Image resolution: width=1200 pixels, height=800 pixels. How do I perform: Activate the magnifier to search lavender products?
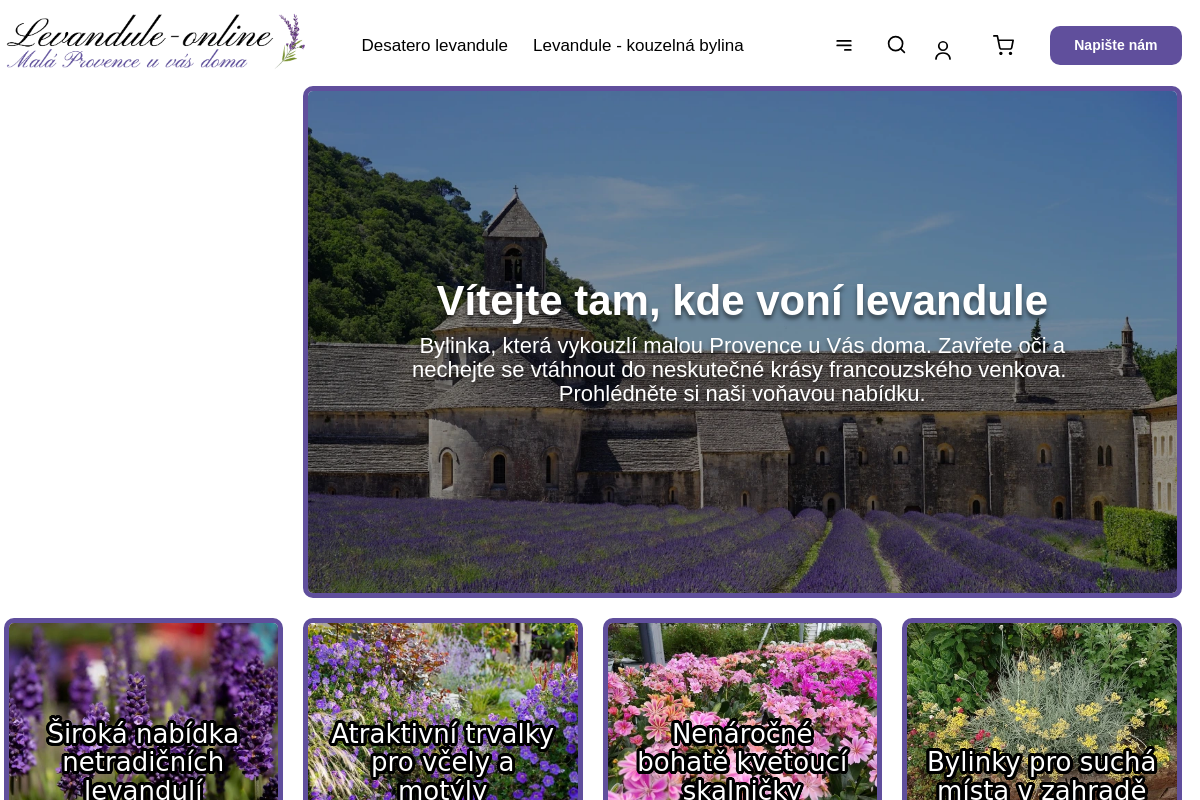coord(896,45)
